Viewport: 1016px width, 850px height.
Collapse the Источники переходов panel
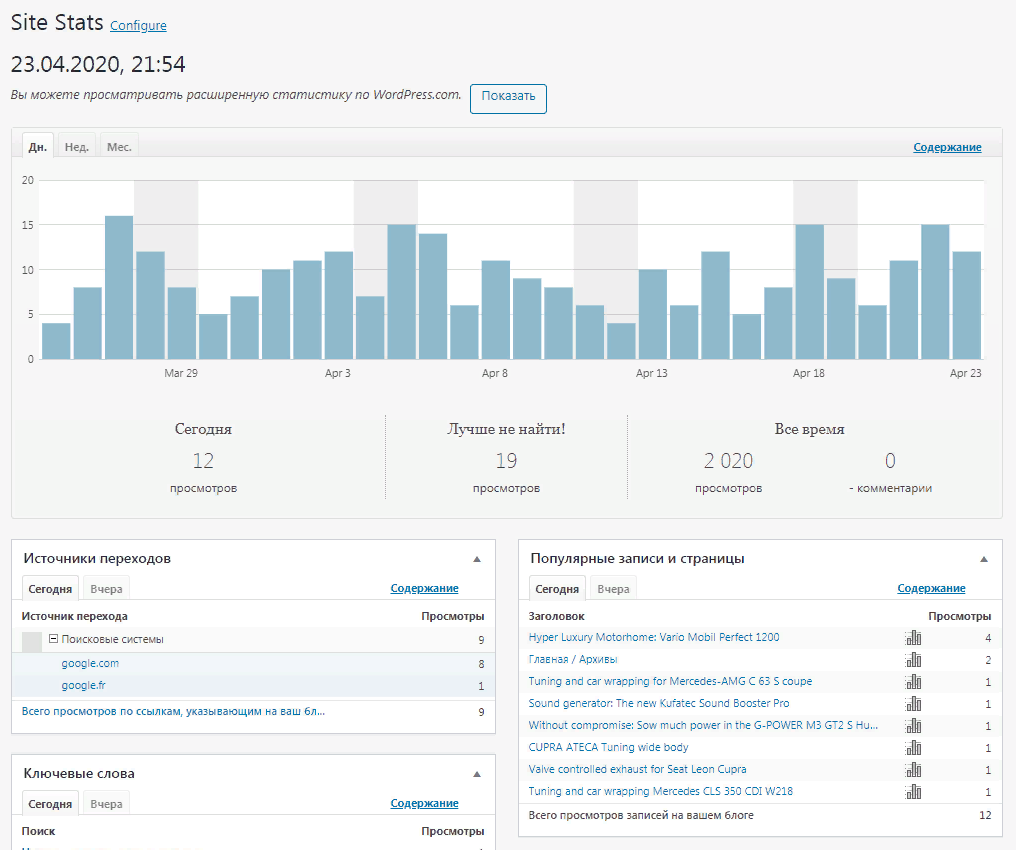477,559
